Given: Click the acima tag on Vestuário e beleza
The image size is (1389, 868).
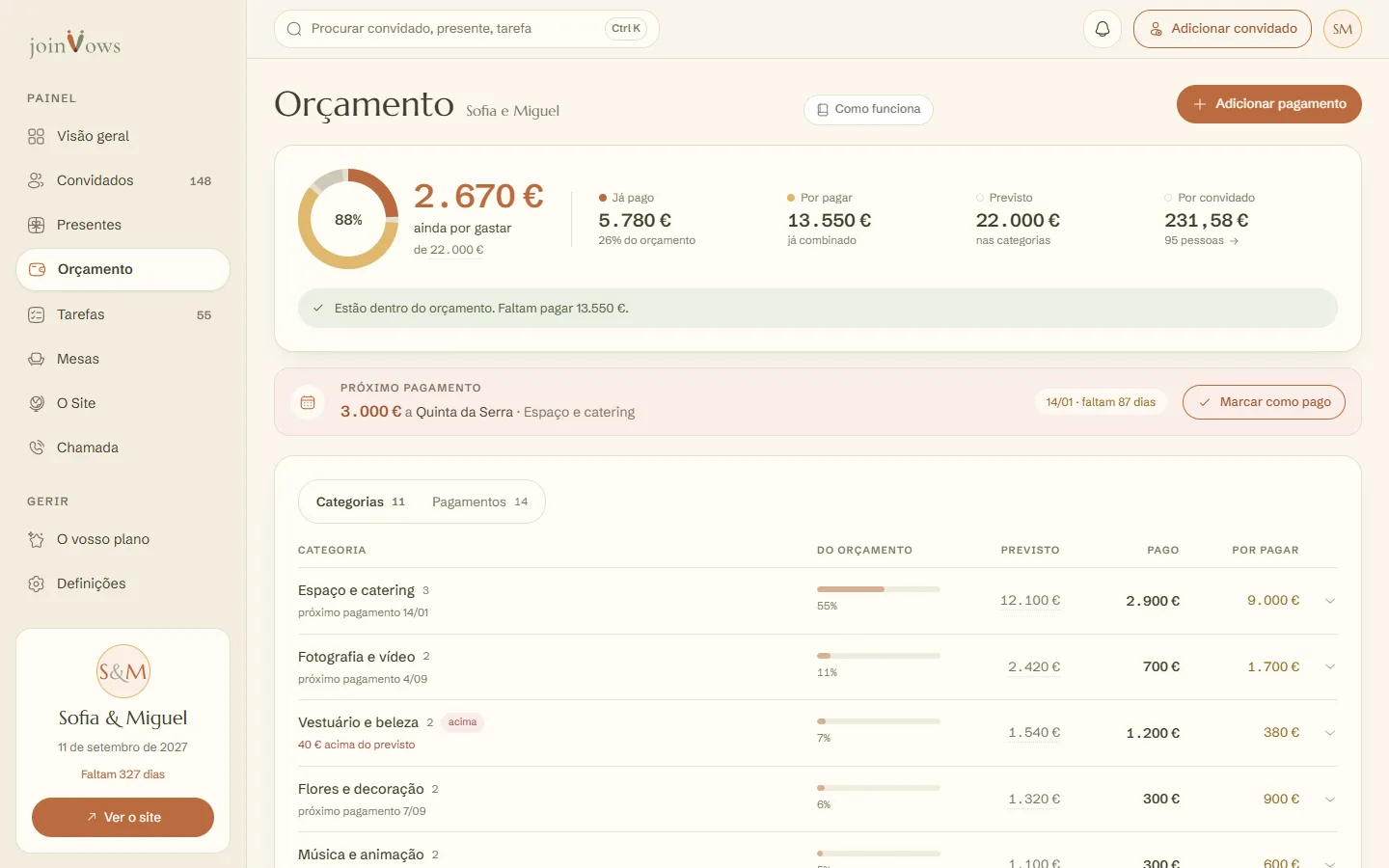Looking at the screenshot, I should (462, 722).
